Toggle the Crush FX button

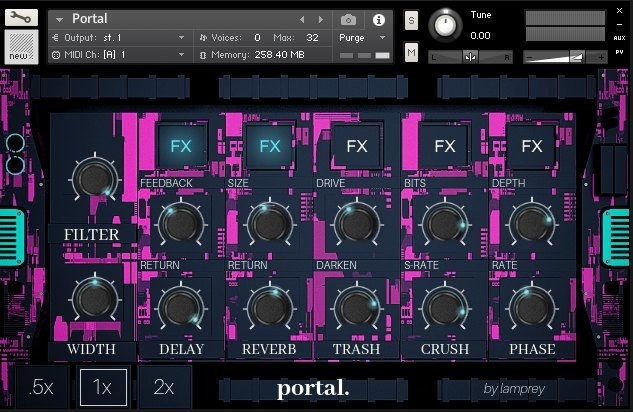445,146
